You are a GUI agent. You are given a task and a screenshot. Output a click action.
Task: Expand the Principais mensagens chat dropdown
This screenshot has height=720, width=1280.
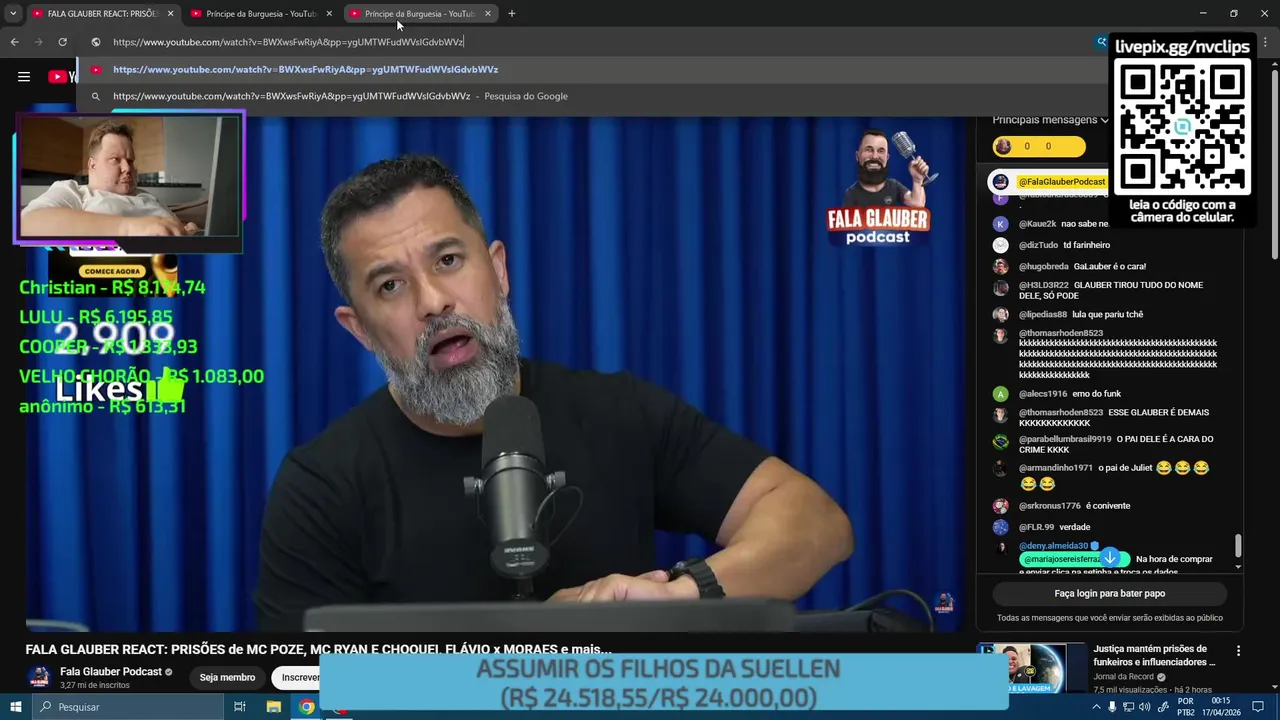[x=1050, y=120]
